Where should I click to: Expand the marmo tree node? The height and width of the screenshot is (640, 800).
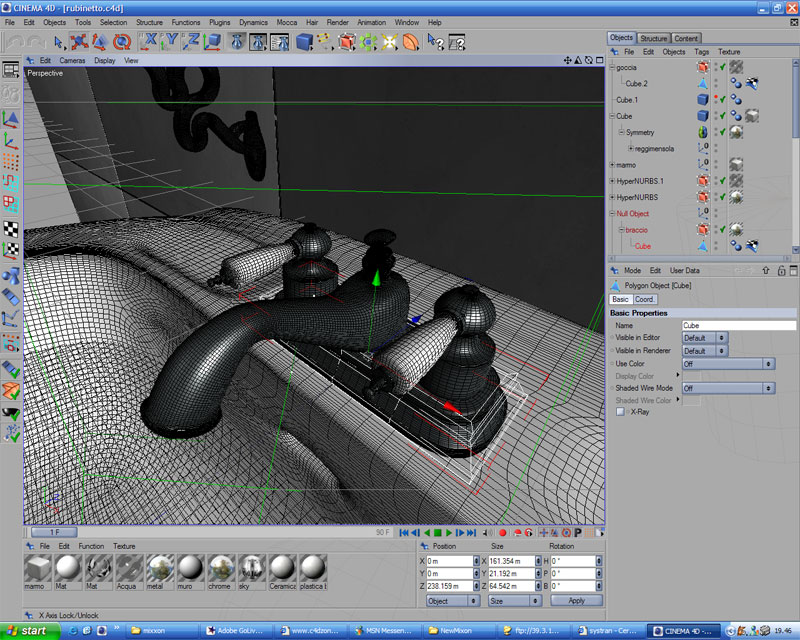coord(612,165)
